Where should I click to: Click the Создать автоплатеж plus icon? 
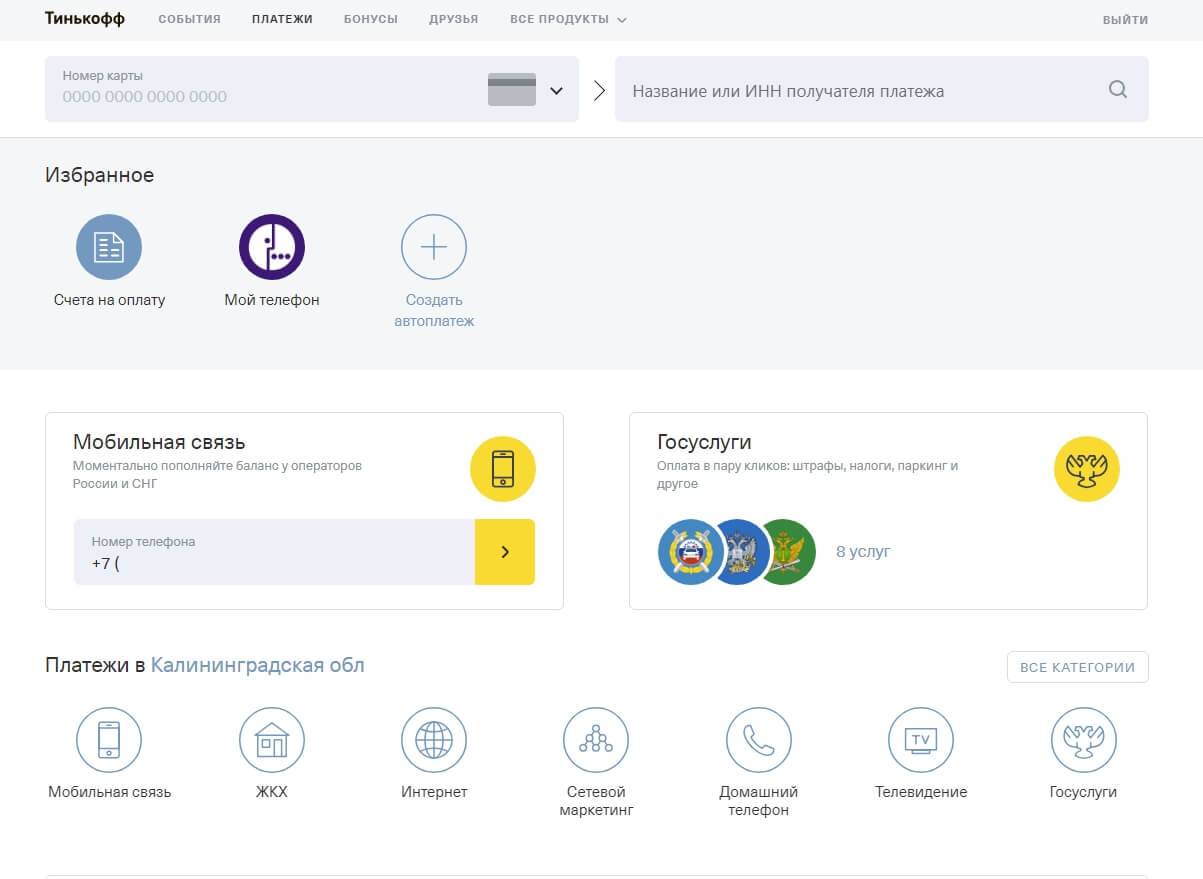point(433,247)
